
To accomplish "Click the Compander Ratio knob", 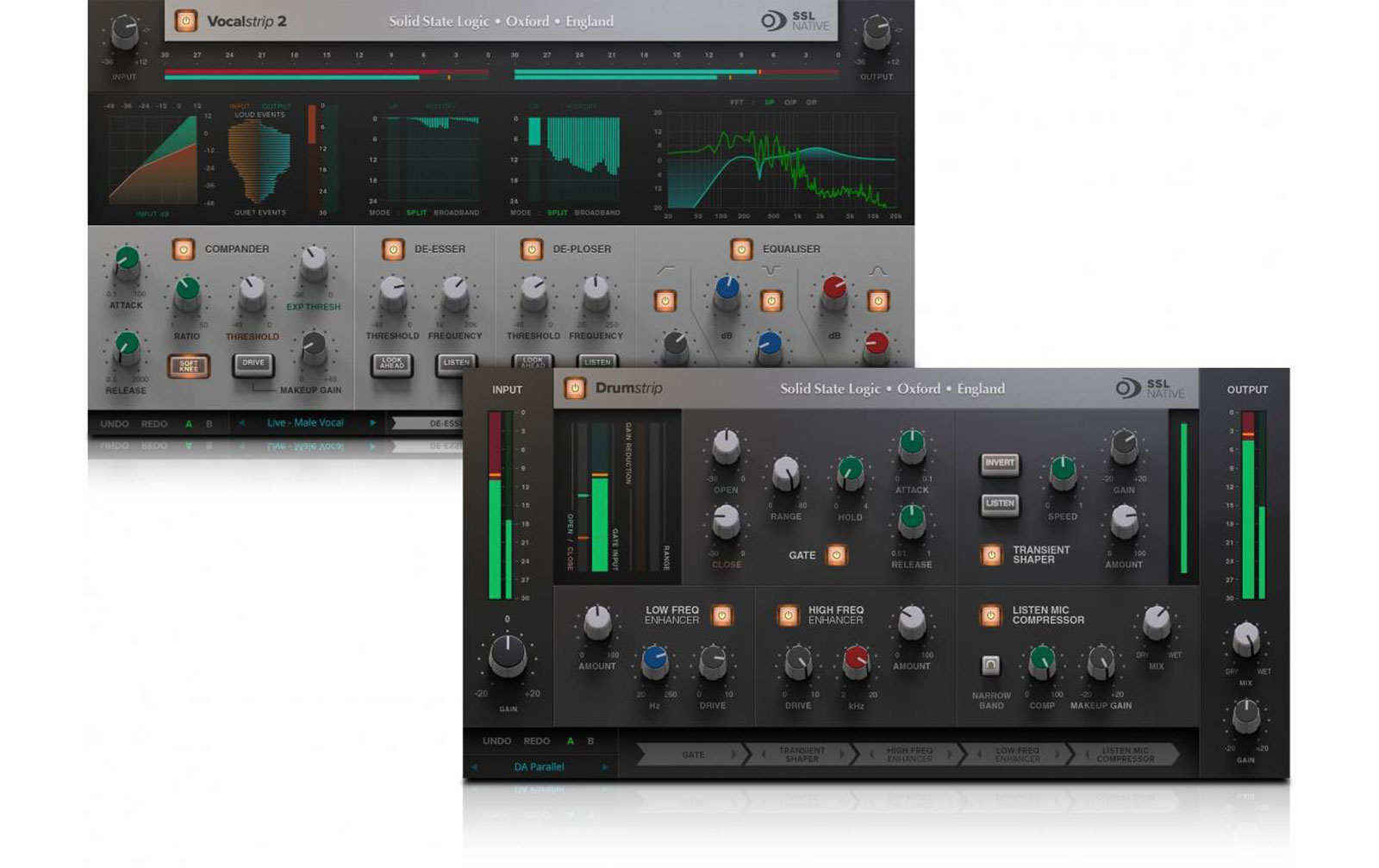I will point(187,293).
